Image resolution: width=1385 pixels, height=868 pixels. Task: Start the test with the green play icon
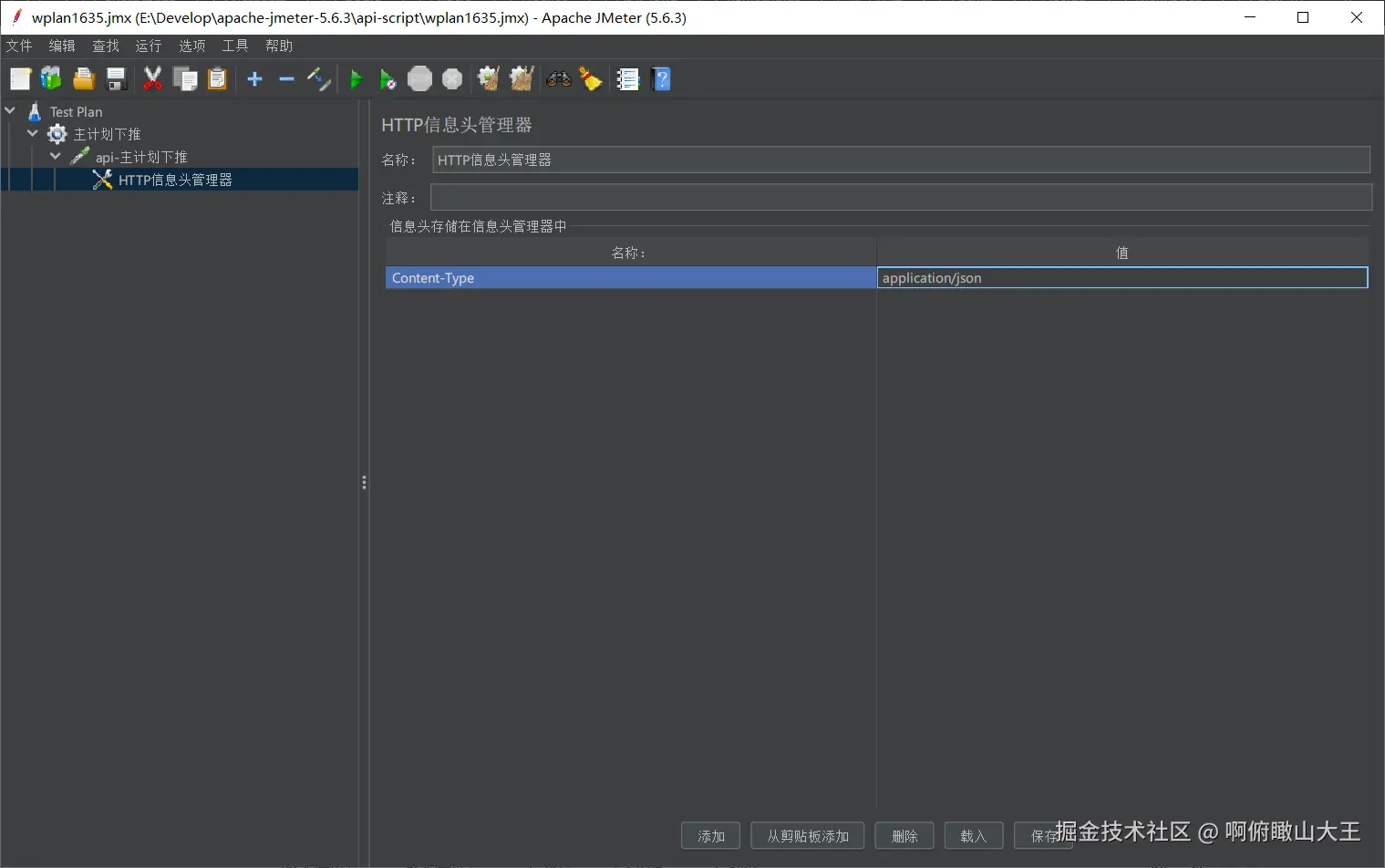[x=357, y=79]
